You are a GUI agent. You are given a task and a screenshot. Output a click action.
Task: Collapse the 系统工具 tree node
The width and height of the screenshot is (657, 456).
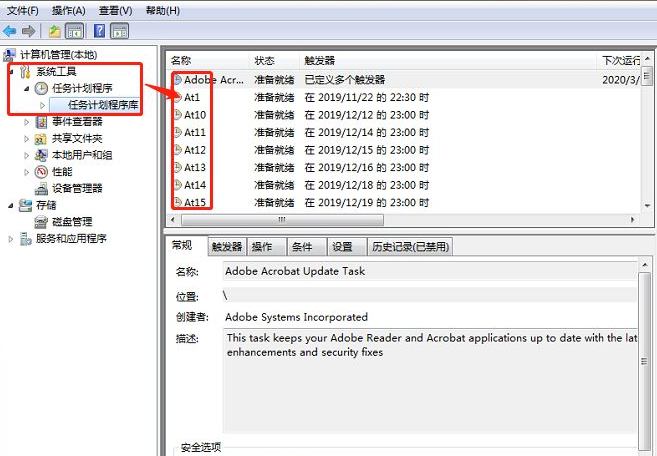click(12, 72)
